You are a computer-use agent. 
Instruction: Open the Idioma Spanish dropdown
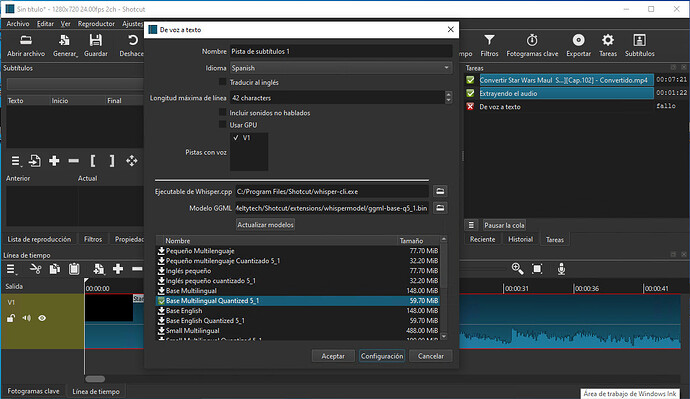tap(341, 68)
